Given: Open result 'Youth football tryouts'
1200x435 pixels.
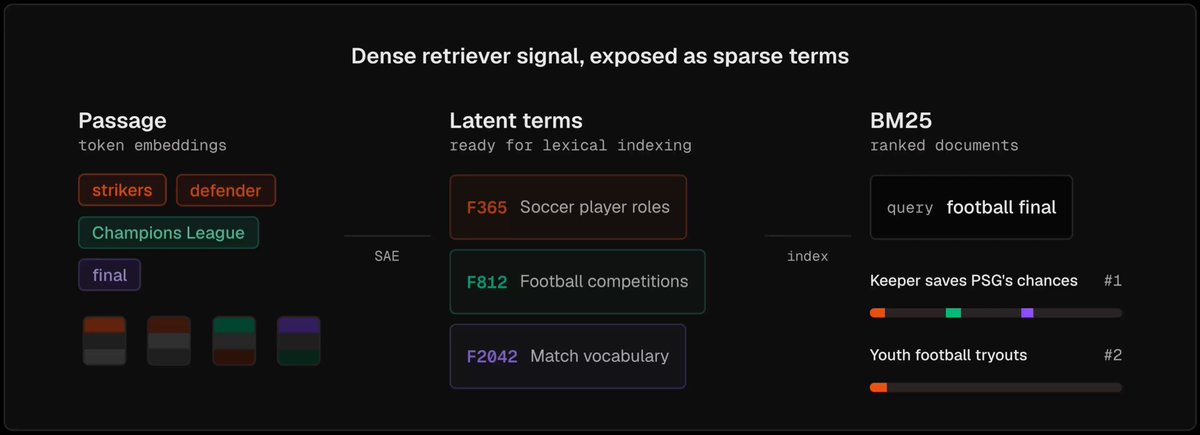Looking at the screenshot, I should [x=948, y=355].
